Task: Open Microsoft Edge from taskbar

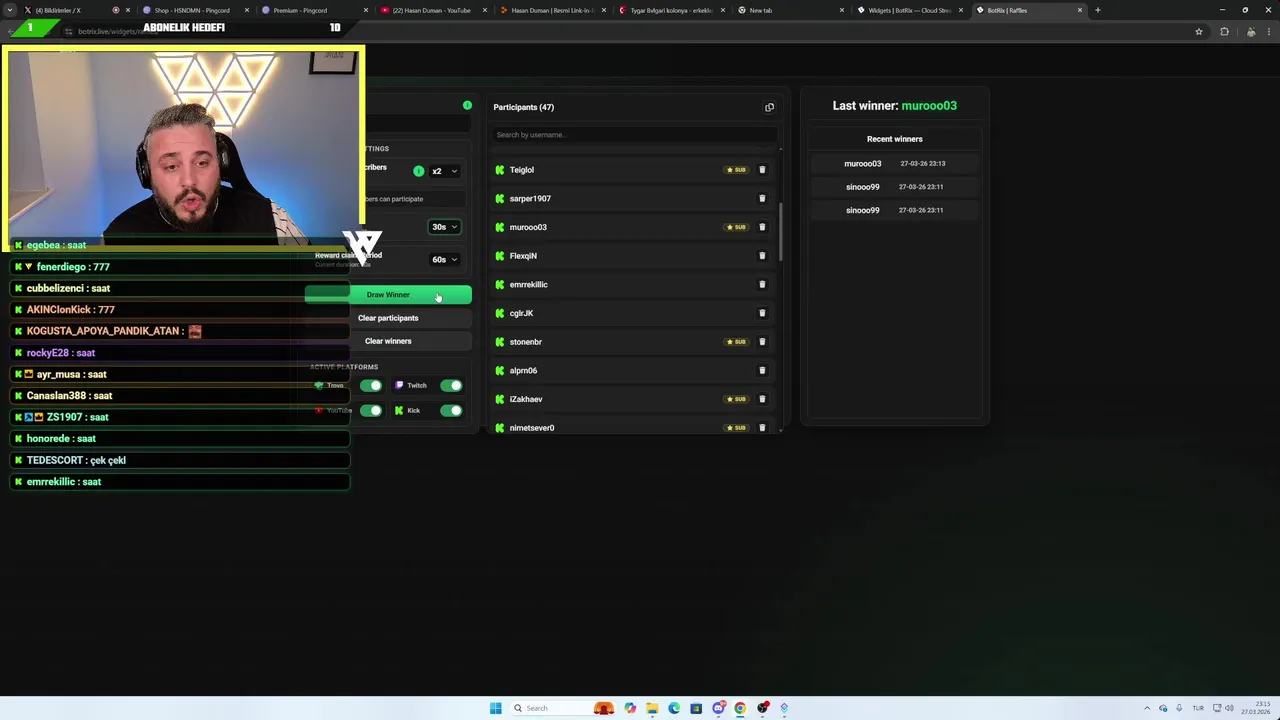Action: coord(674,708)
